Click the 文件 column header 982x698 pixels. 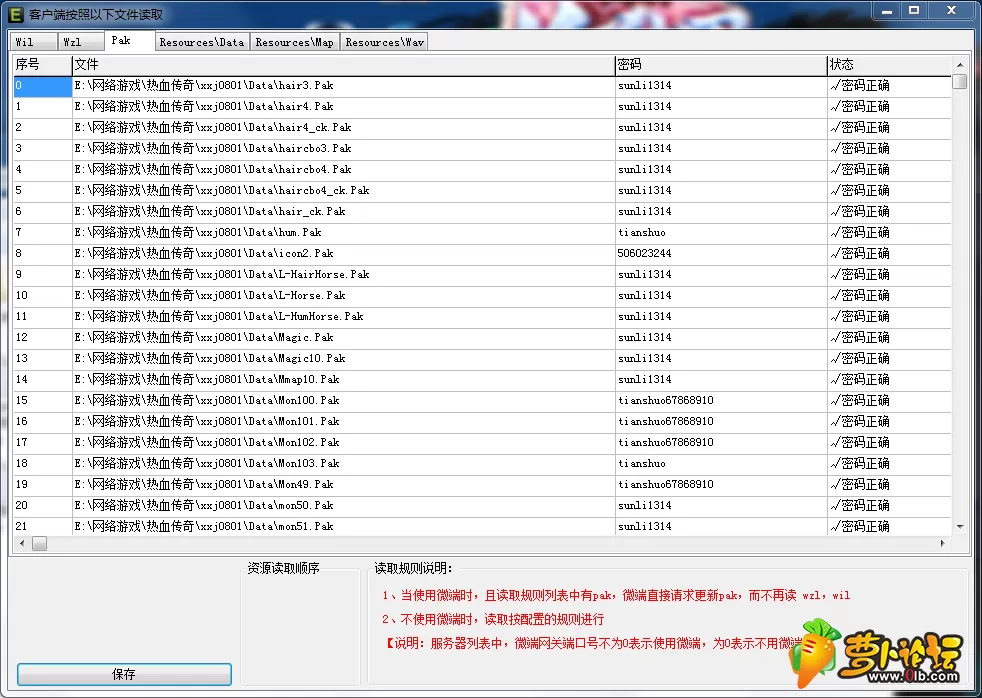coord(343,64)
